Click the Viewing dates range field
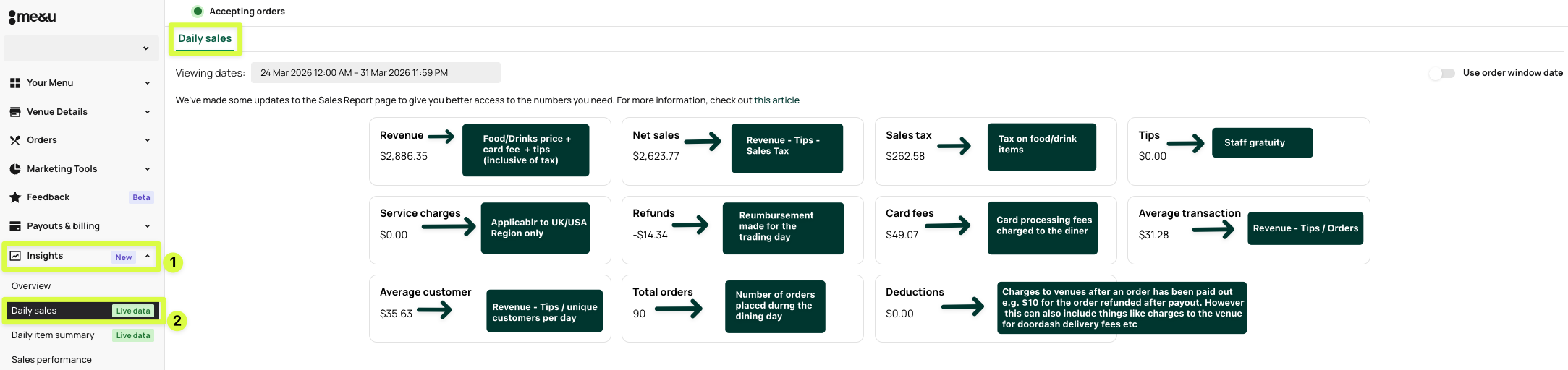Image resolution: width=1568 pixels, height=370 pixels. 376,73
